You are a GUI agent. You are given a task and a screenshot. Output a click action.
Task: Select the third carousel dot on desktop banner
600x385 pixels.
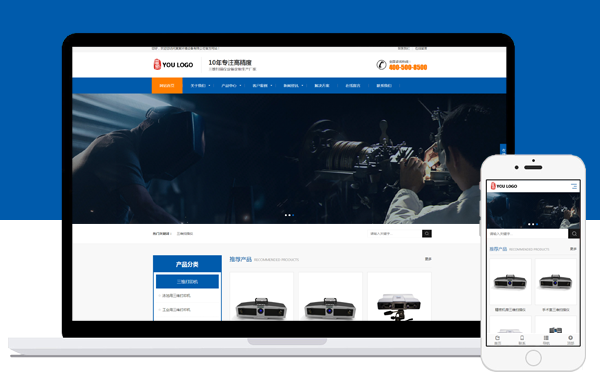pyautogui.click(x=293, y=215)
